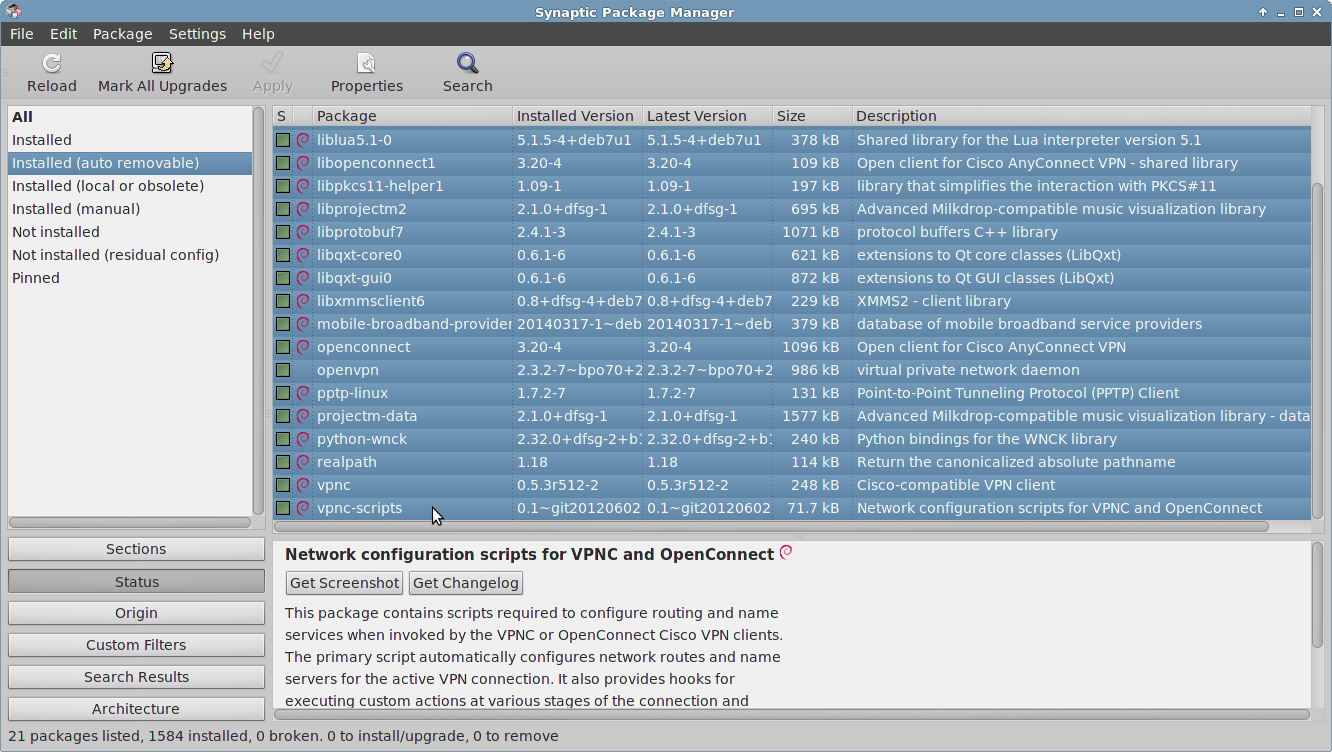
Task: Click the Reload toolbar icon
Action: [51, 64]
